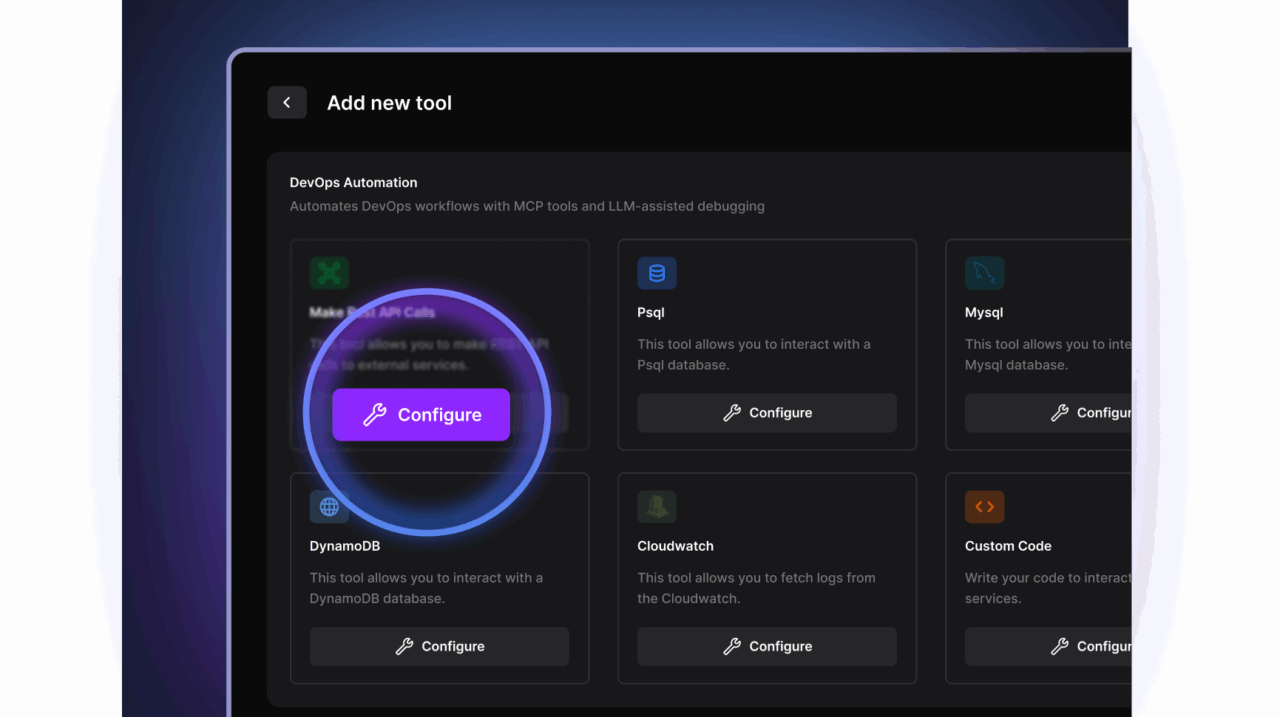This screenshot has width=1280, height=717.
Task: Click the Mysql dolphin icon
Action: (984, 273)
